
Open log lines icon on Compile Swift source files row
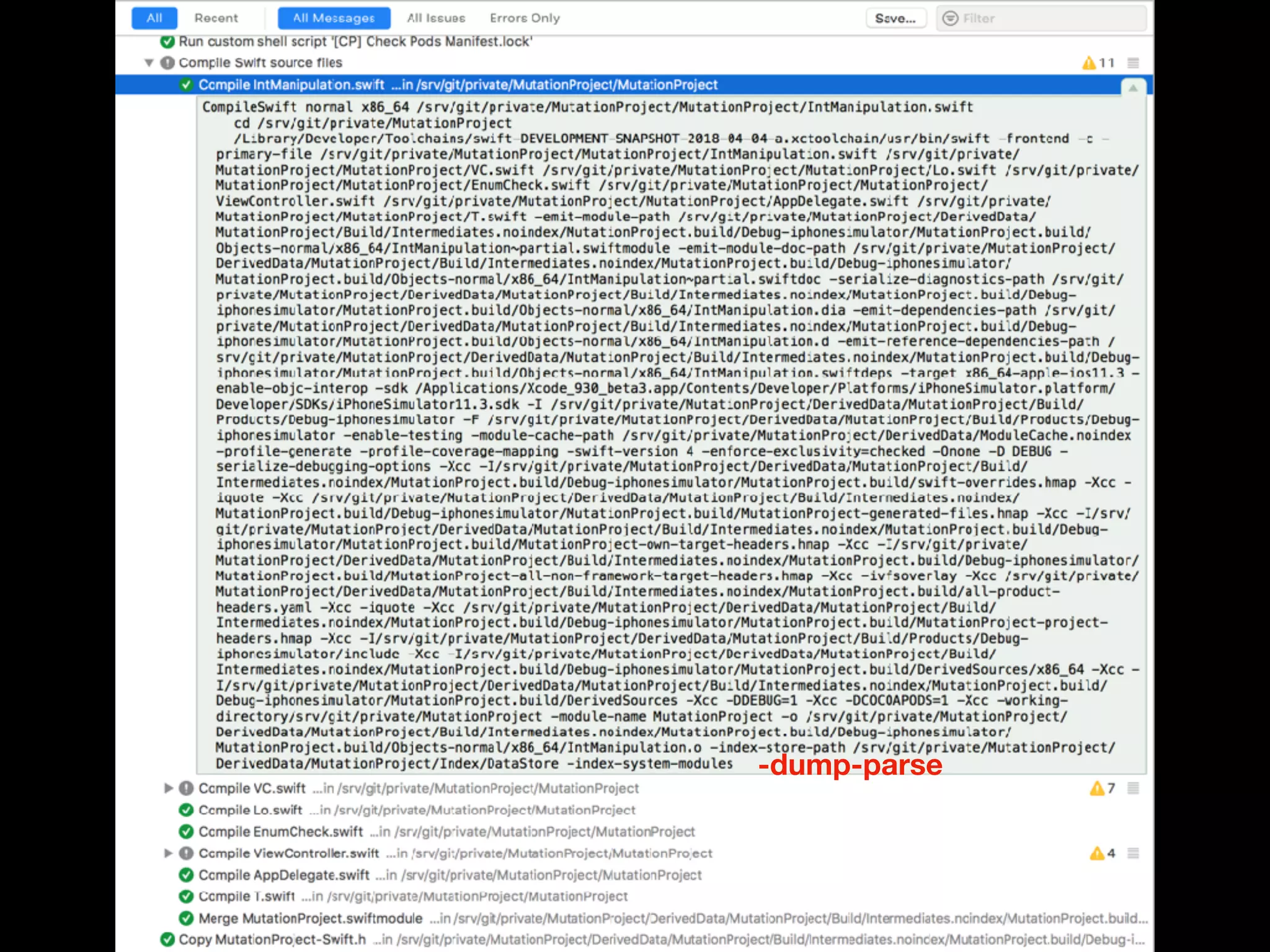coord(1133,63)
